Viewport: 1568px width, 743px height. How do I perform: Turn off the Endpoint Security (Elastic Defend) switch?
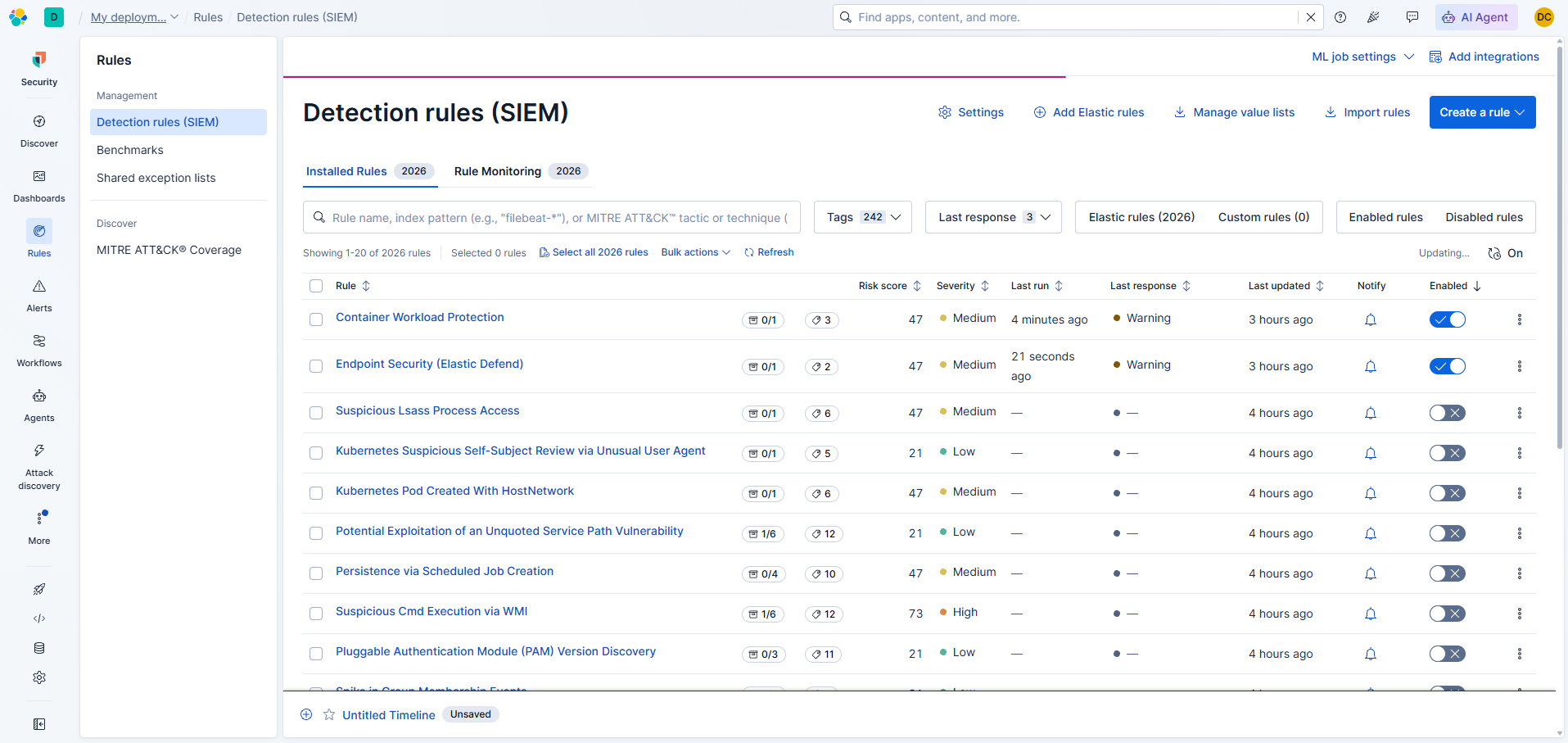1448,367
